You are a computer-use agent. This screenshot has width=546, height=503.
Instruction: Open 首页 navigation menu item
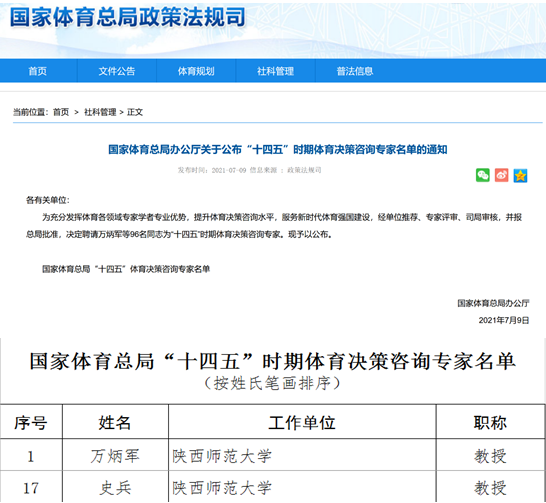[x=38, y=71]
